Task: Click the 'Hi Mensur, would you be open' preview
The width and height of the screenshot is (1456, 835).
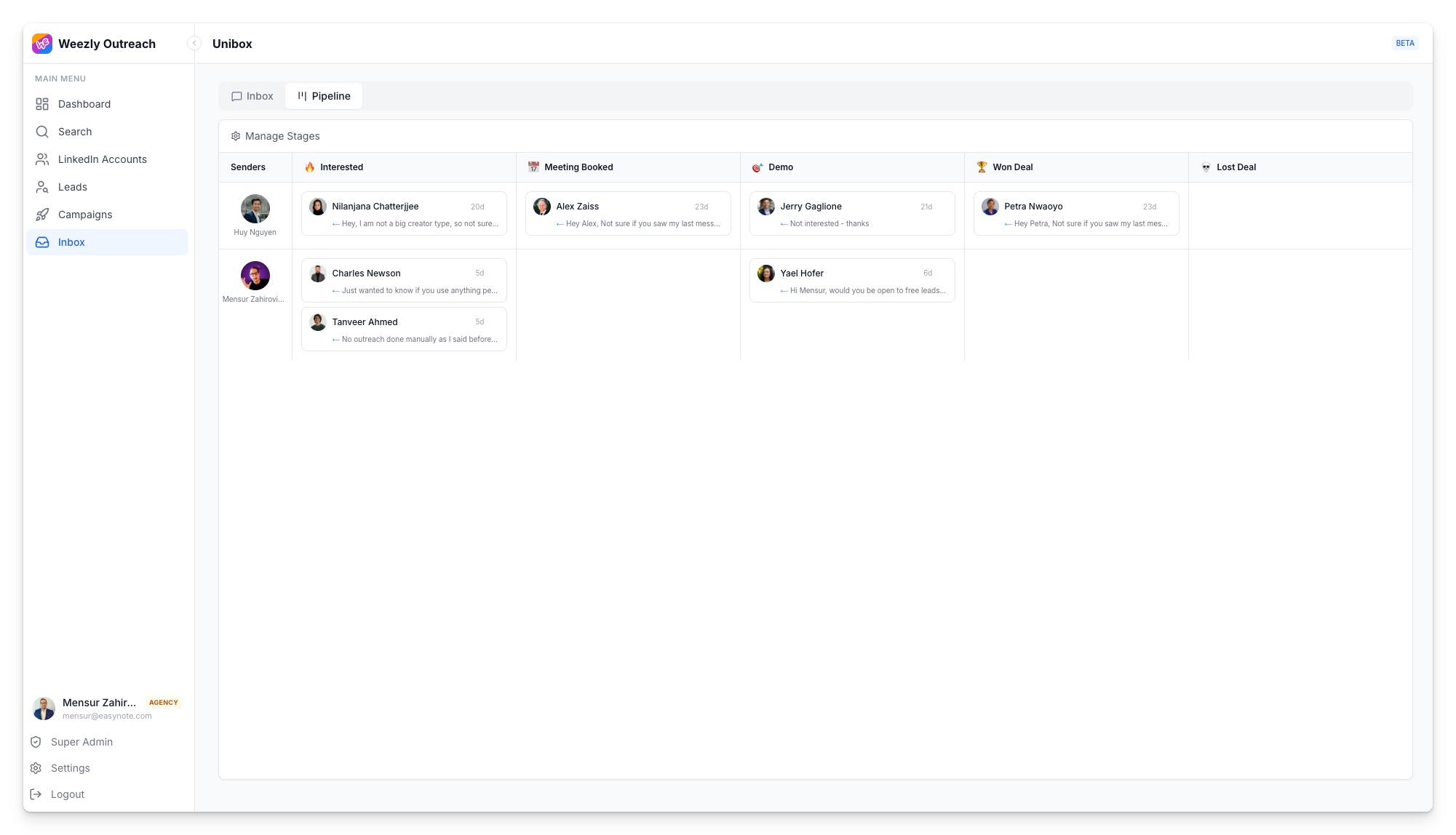Action: 868,291
